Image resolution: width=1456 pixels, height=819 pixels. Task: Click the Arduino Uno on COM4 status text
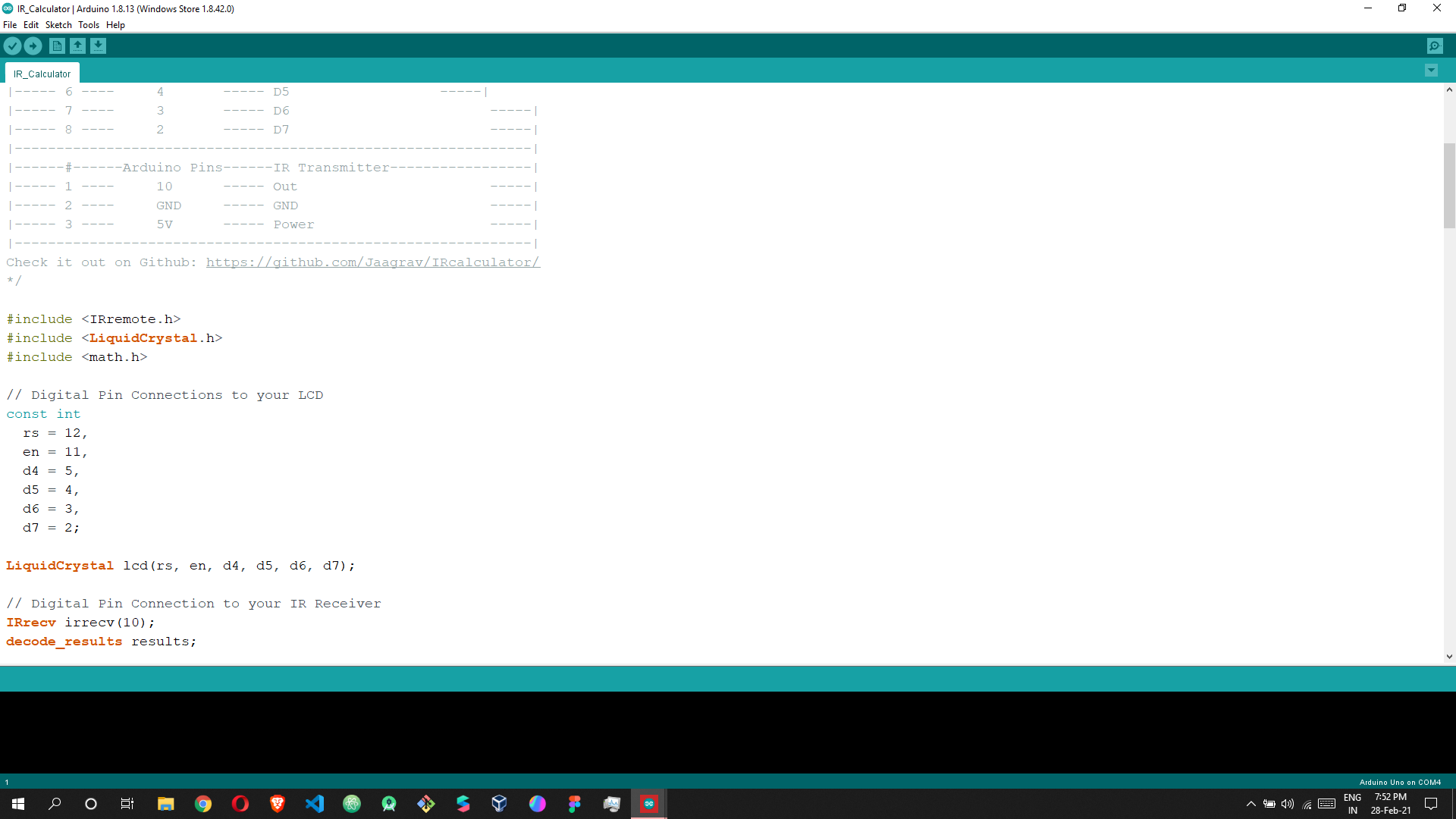point(1400,782)
